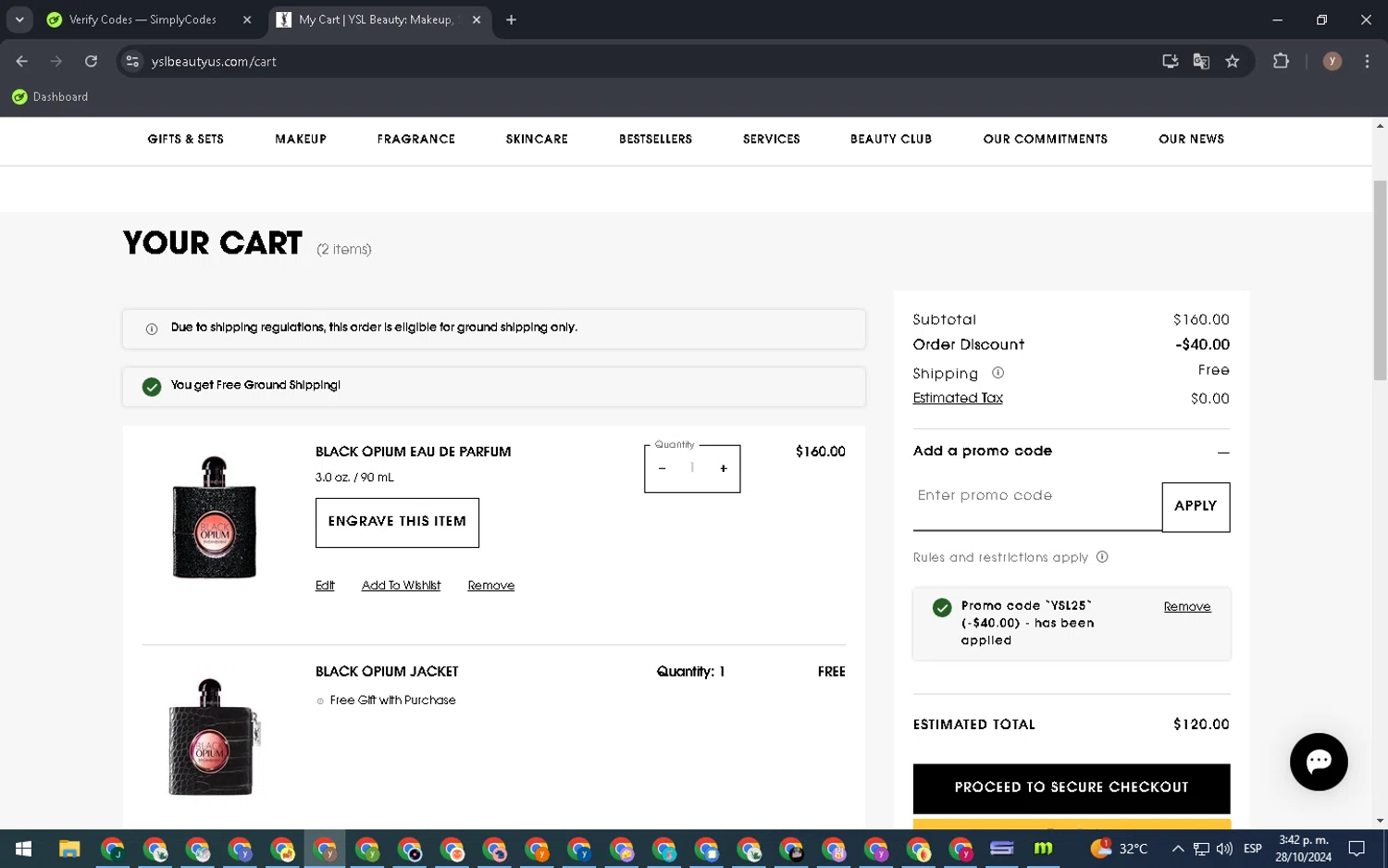Click the address bar URL yslbeautyus.com/cart
1388x868 pixels.
(x=214, y=61)
